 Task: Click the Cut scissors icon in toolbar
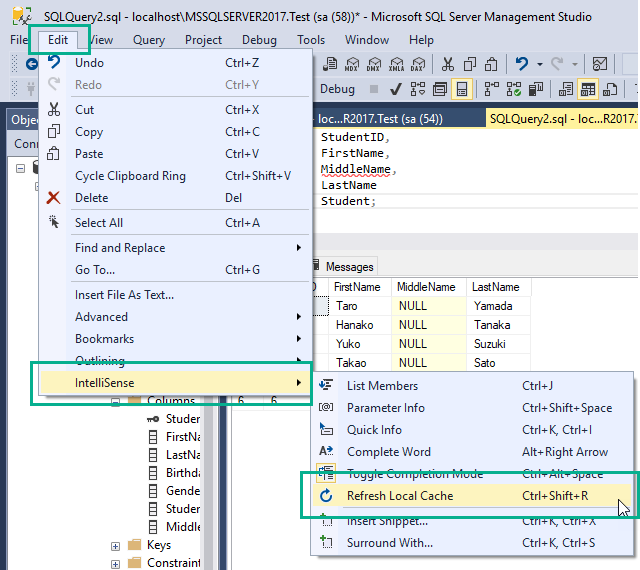pyautogui.click(x=446, y=64)
